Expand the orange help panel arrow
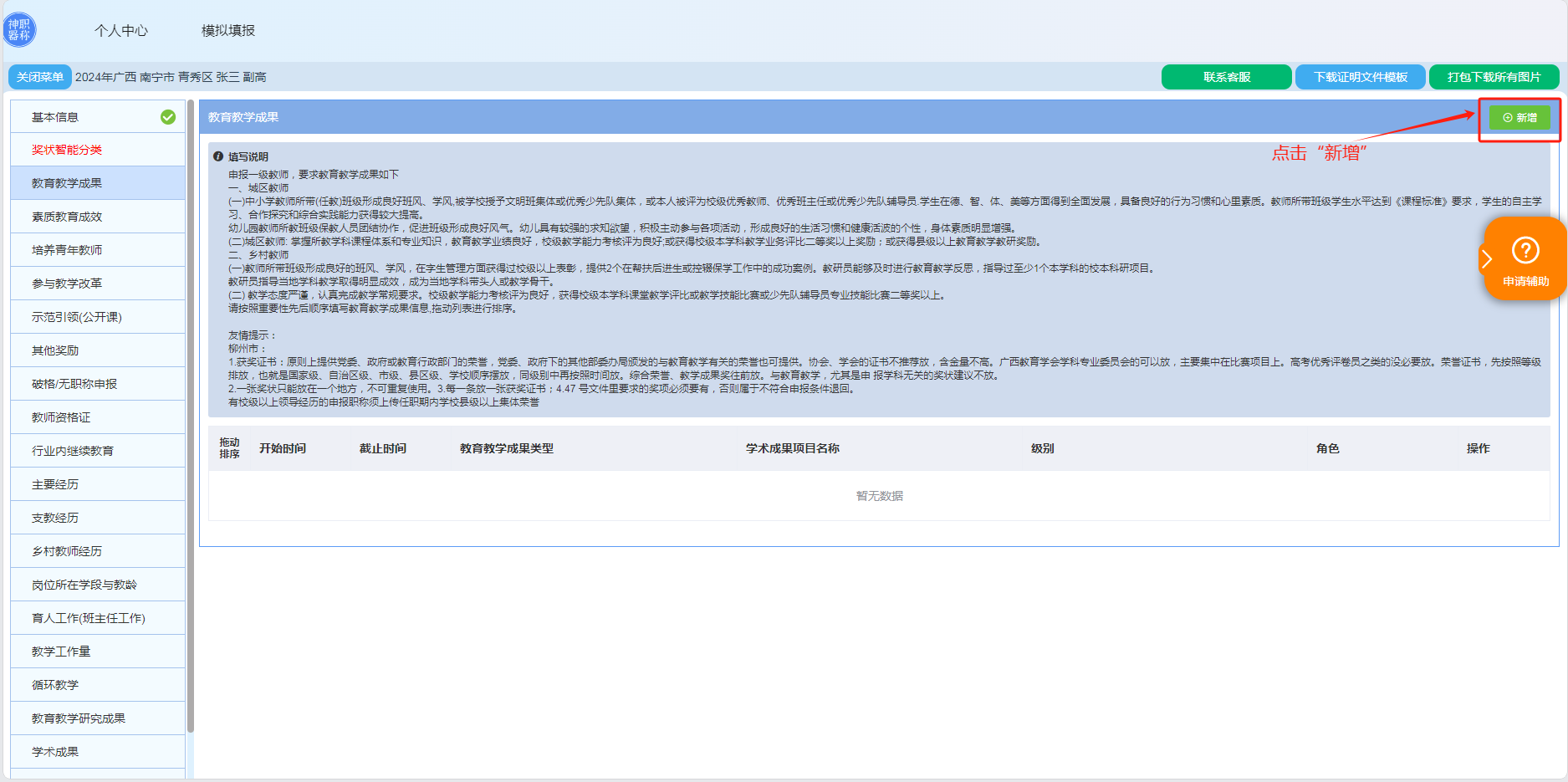Viewport: 1568px width, 782px height. point(1487,259)
